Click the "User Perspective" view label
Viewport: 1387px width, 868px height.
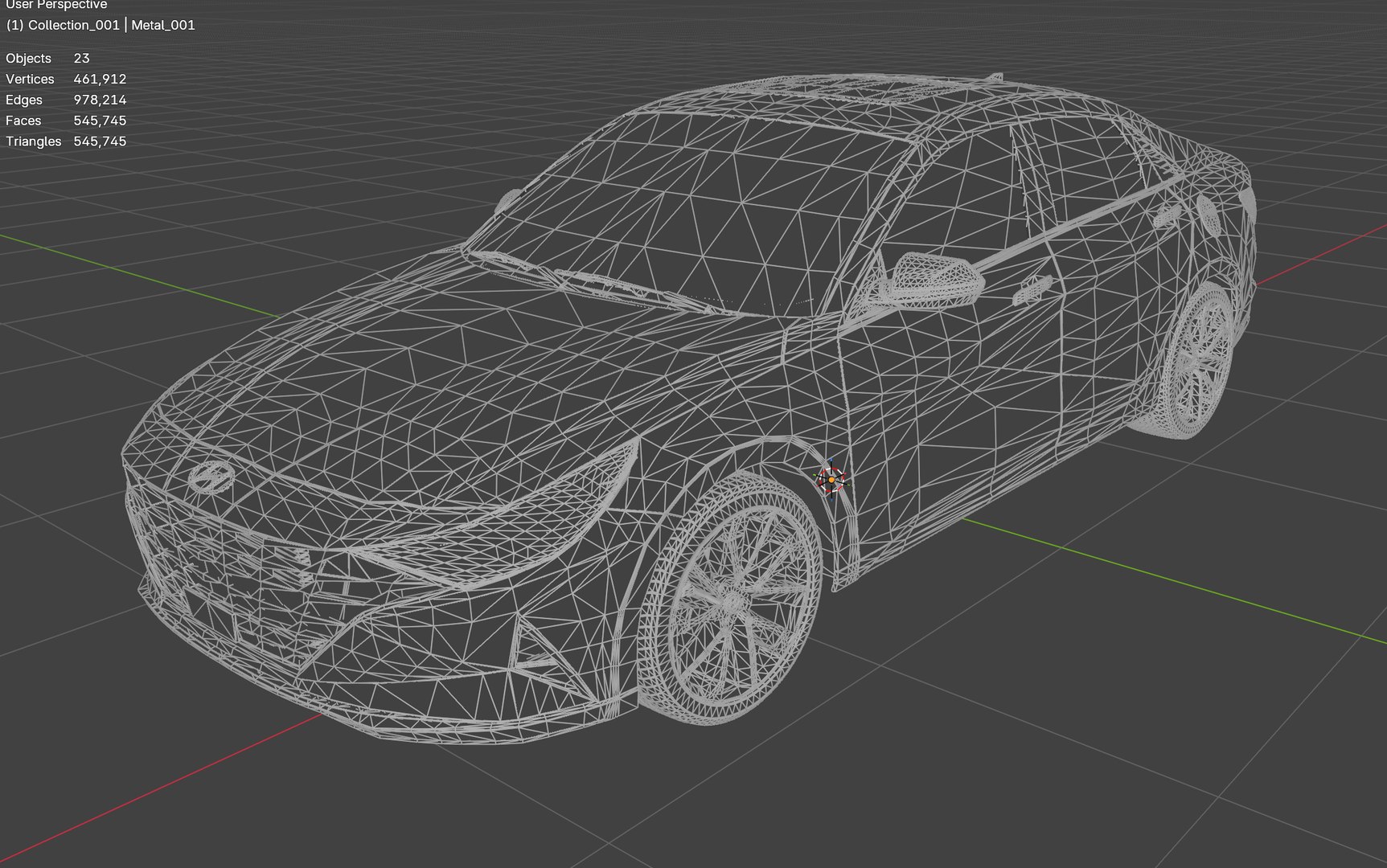point(56,5)
